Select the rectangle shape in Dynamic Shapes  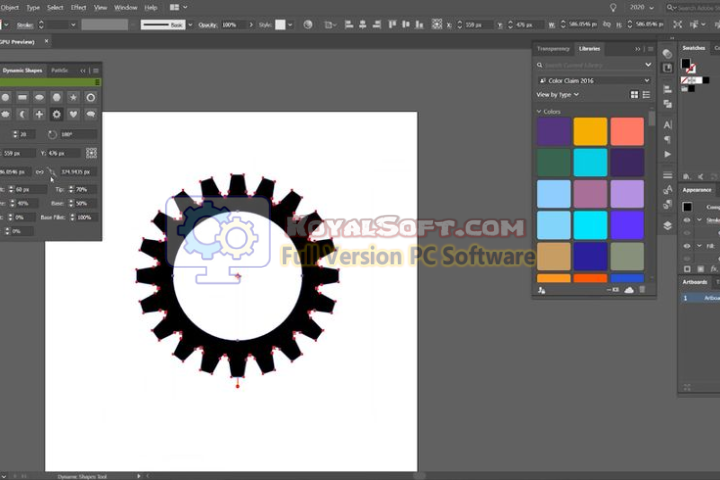click(x=22, y=97)
